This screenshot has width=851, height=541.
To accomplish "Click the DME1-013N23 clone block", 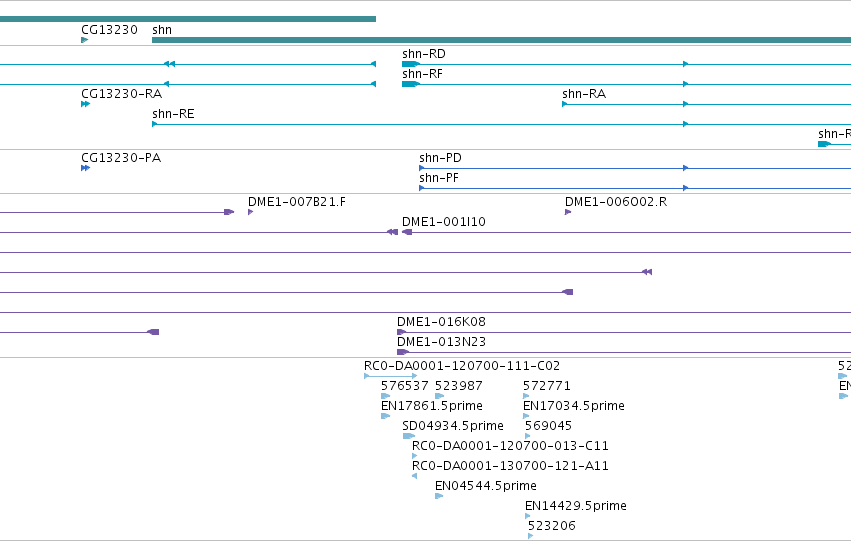I will pos(403,352).
